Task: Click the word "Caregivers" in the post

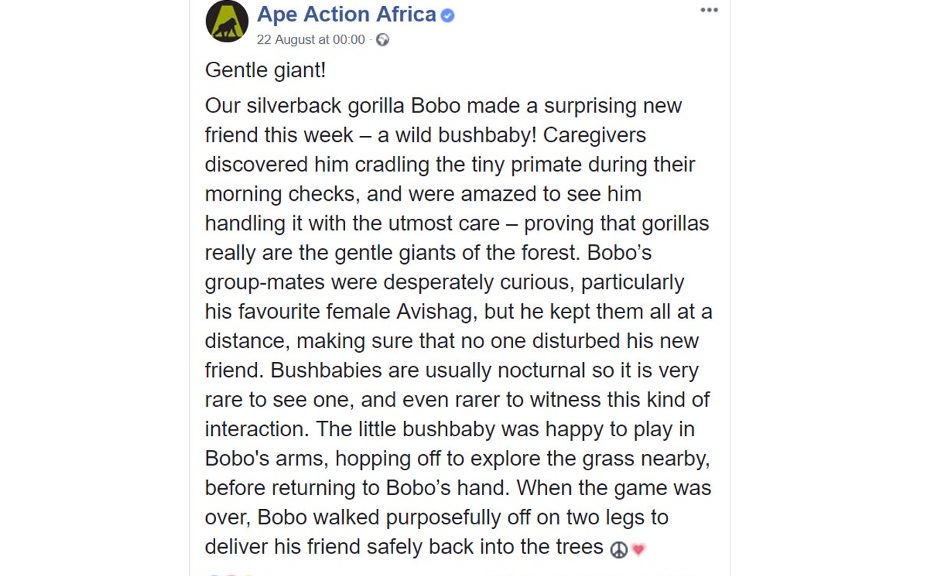Action: pos(594,135)
